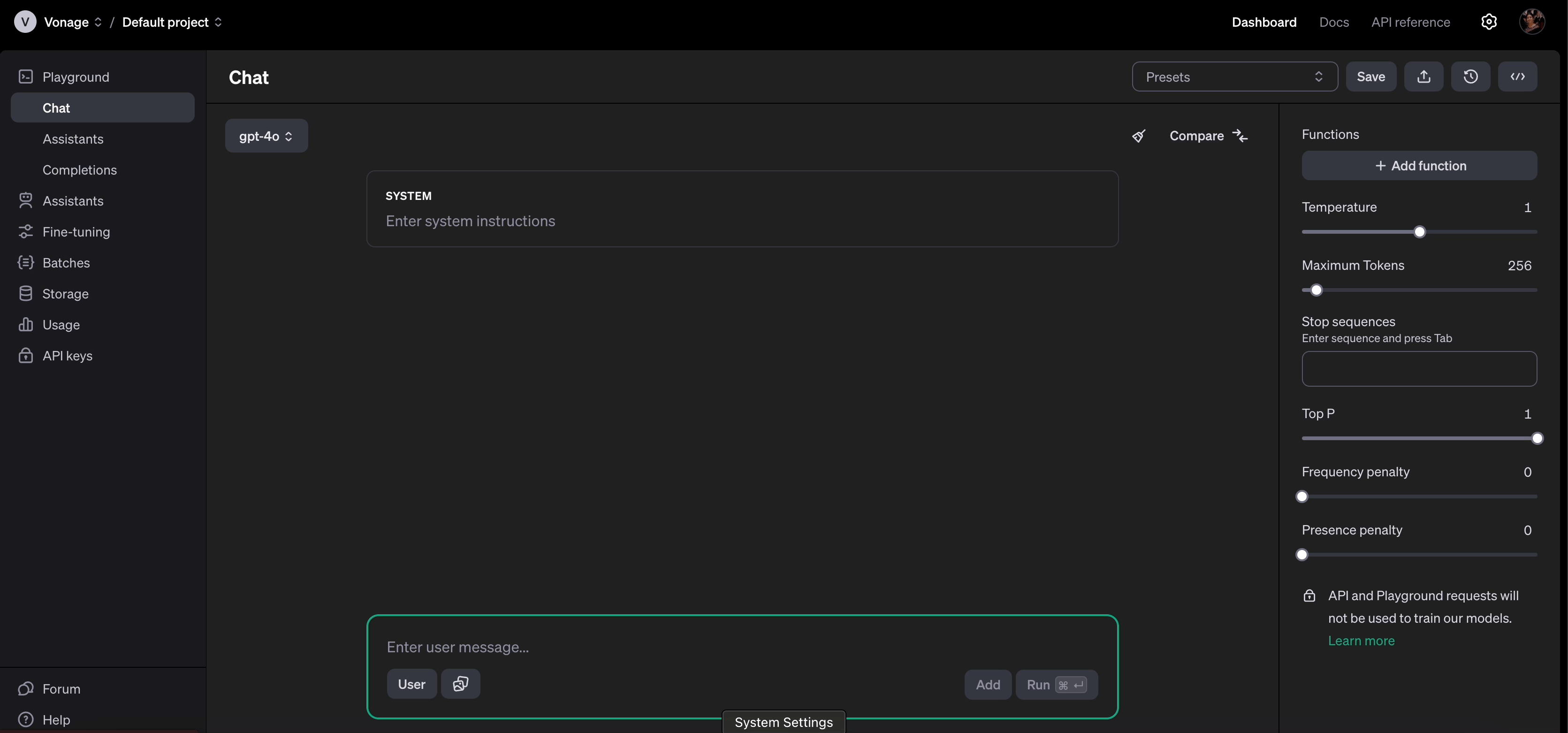The height and width of the screenshot is (733, 1568).
Task: Open history with the clock icon
Action: [1470, 76]
